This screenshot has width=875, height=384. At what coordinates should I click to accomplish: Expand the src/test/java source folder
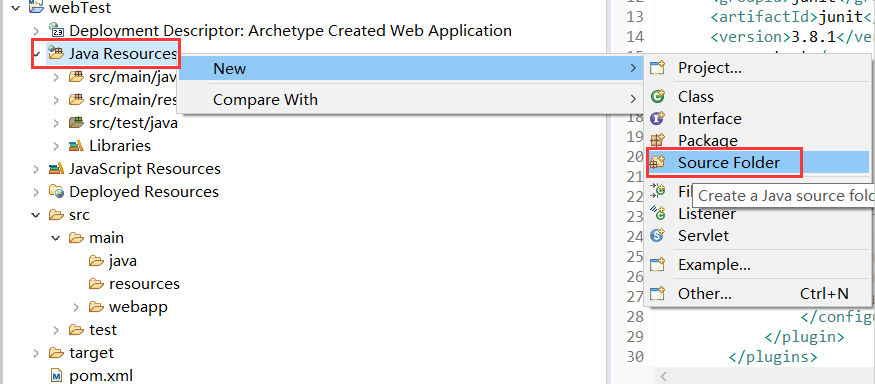[x=56, y=123]
